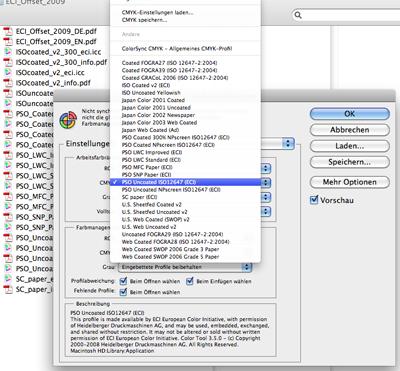Select PSO SNP Paper (ECI)
Image resolution: width=400 pixels, height=371 pixels.
[185, 175]
